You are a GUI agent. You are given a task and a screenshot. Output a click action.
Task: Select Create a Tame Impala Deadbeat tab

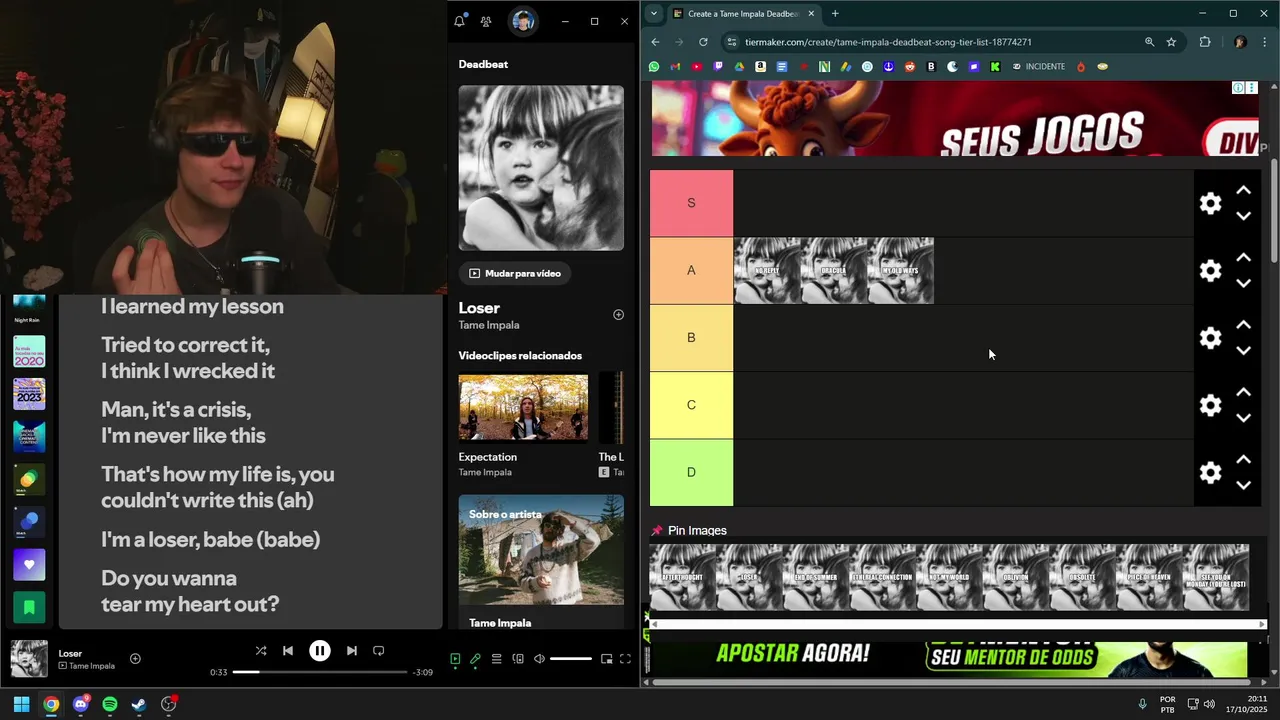744,14
